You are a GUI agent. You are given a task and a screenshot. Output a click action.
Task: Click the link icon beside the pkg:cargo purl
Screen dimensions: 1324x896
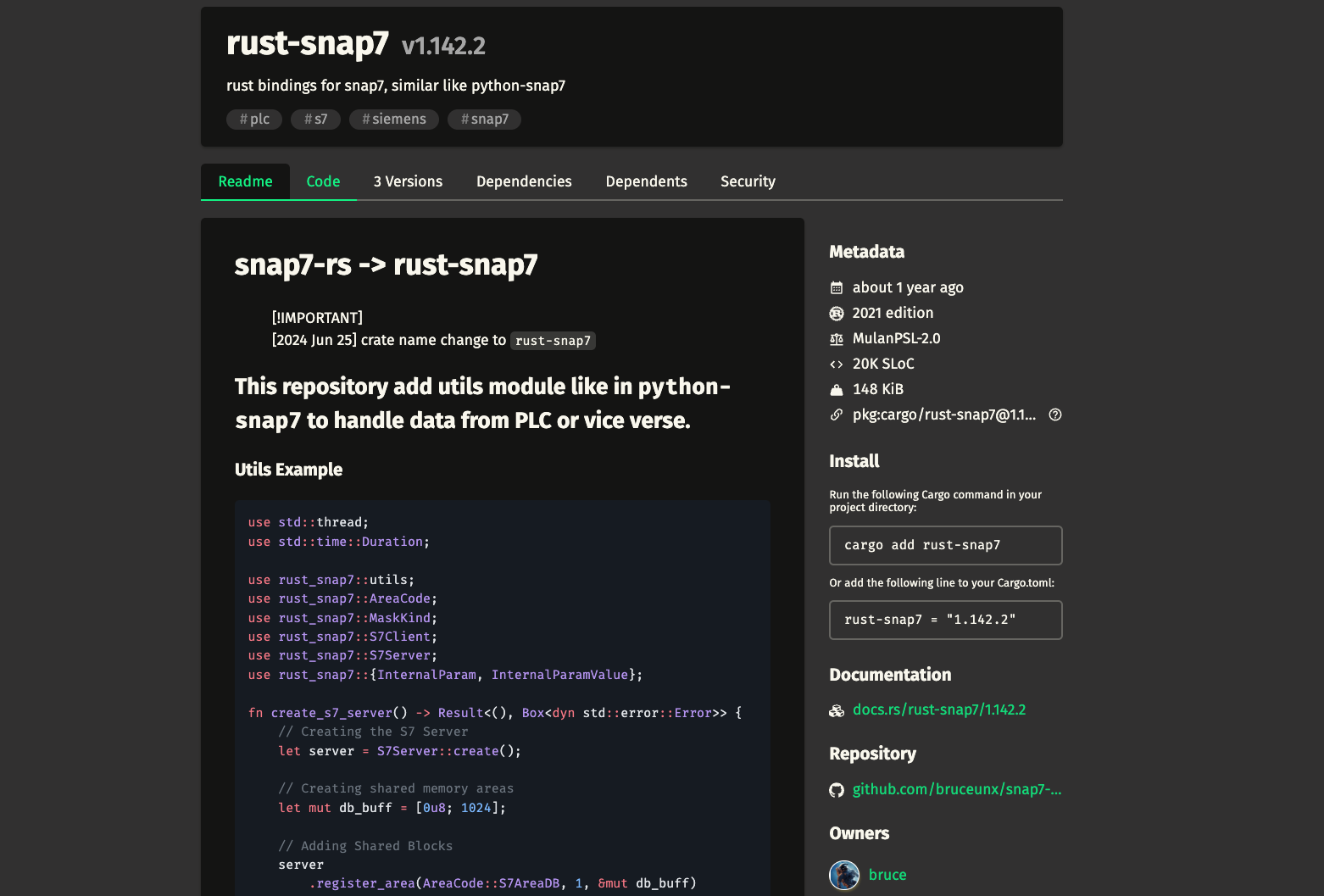click(837, 415)
